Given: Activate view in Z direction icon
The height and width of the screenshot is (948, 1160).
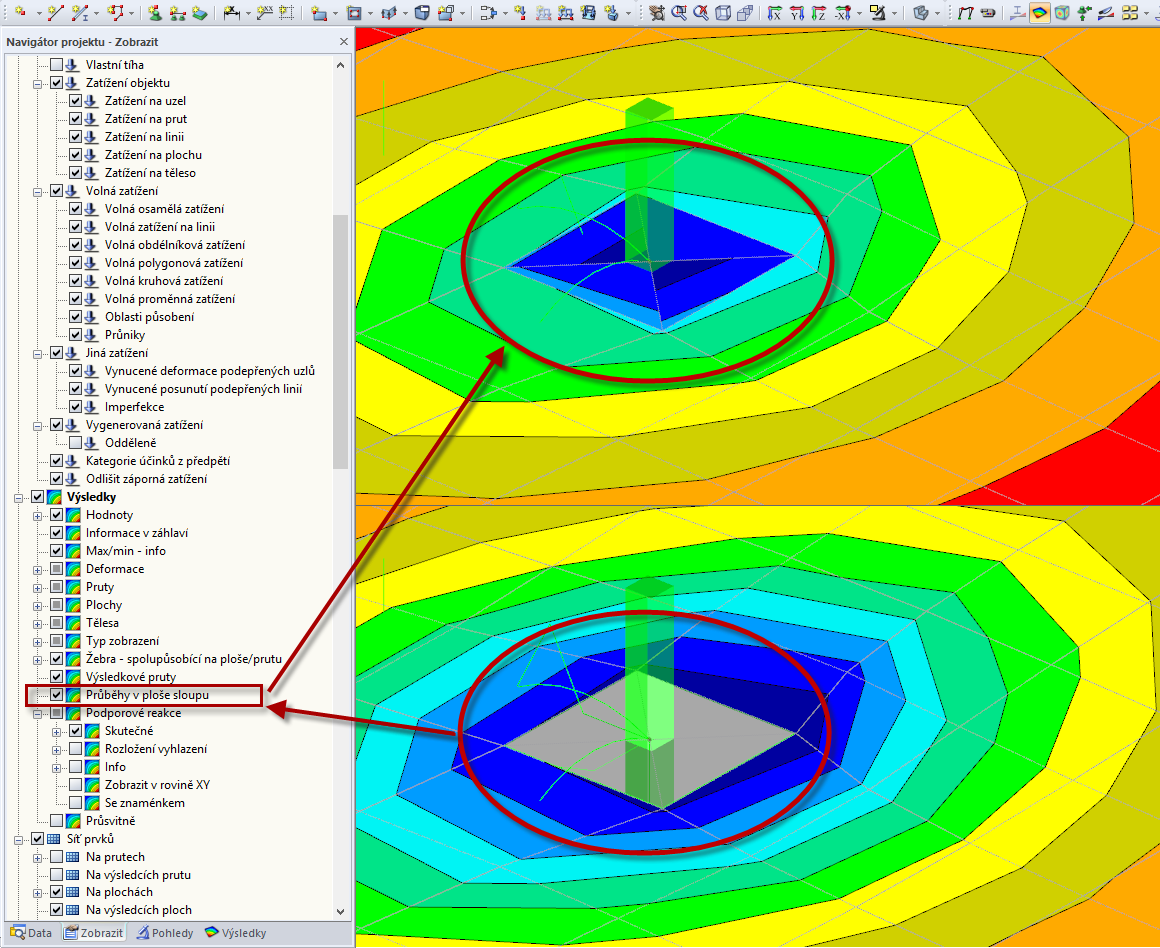Looking at the screenshot, I should click(818, 12).
